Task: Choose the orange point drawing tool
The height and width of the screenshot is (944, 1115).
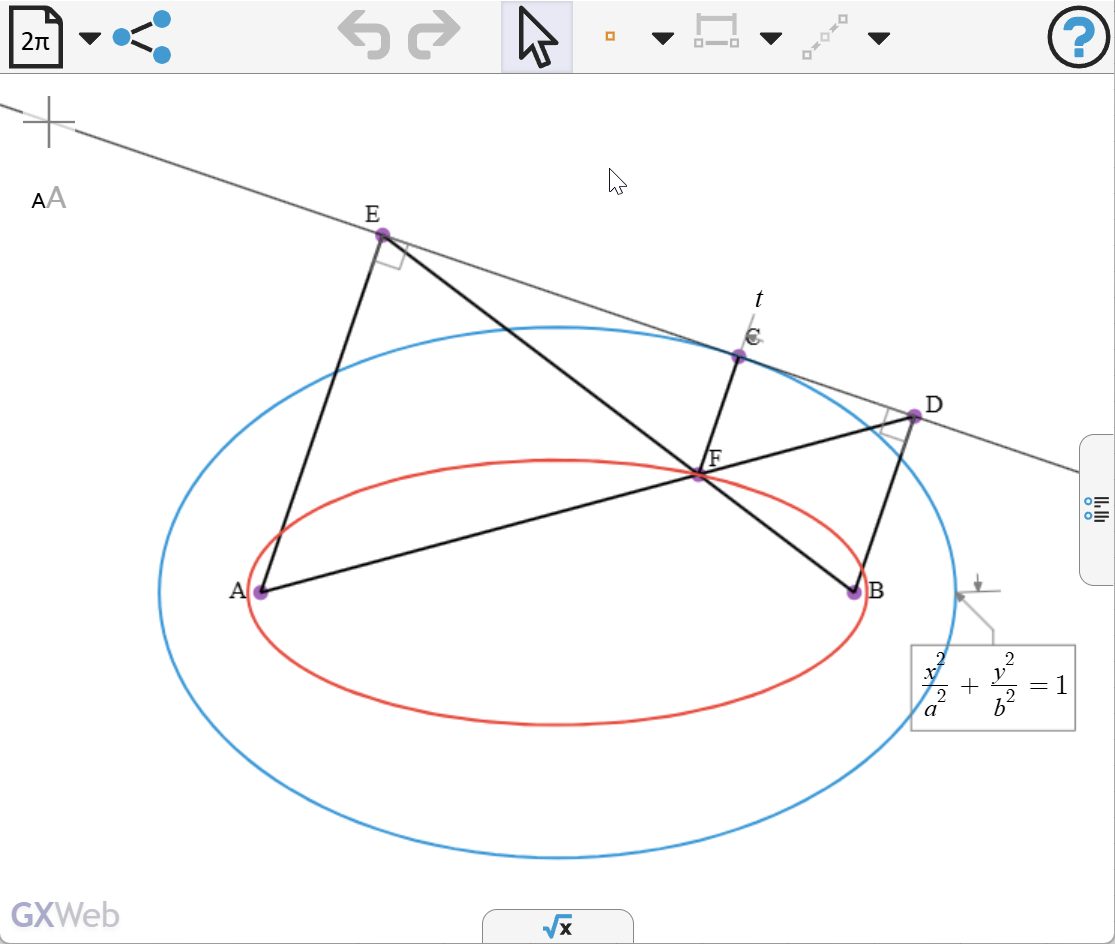Action: click(x=610, y=36)
